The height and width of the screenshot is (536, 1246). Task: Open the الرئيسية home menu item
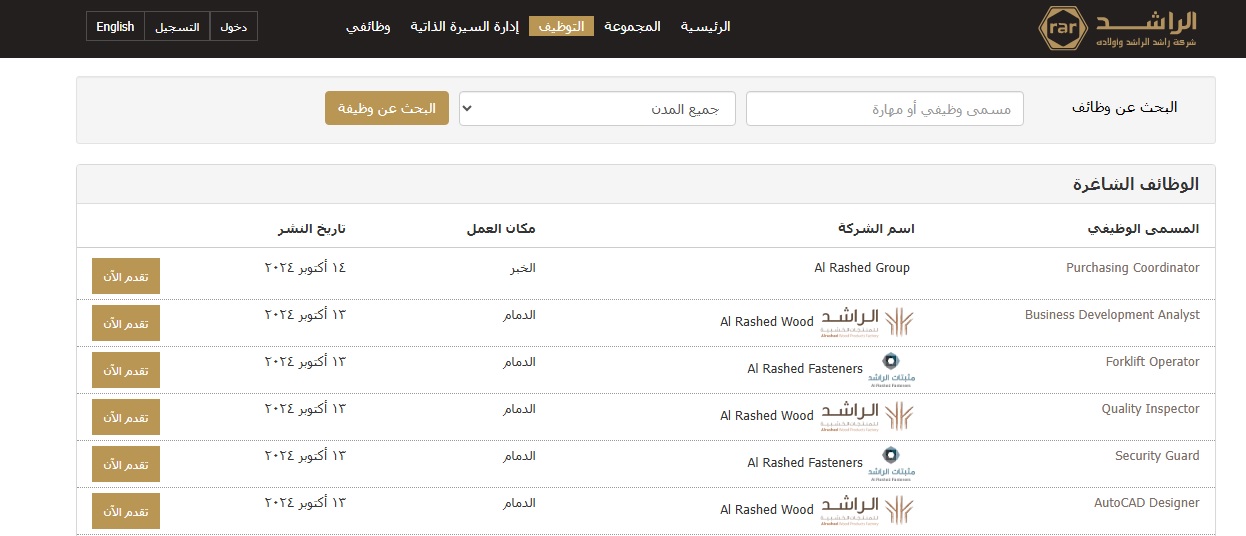706,27
